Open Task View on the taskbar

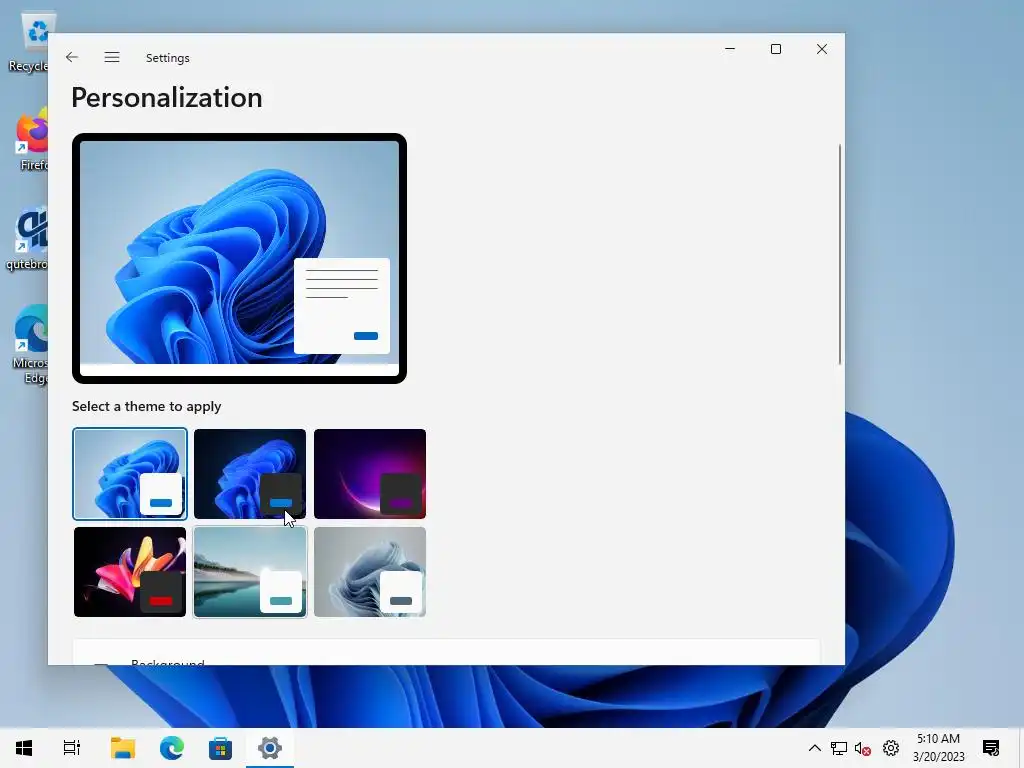tap(72, 748)
